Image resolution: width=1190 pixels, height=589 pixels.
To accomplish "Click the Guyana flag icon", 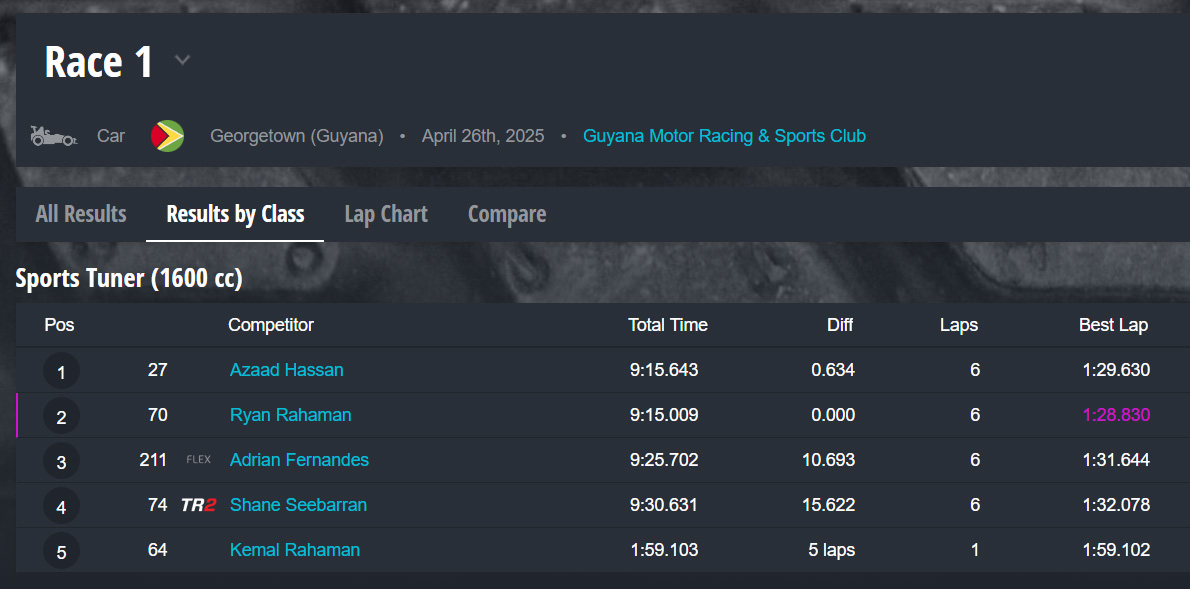I will tap(167, 136).
